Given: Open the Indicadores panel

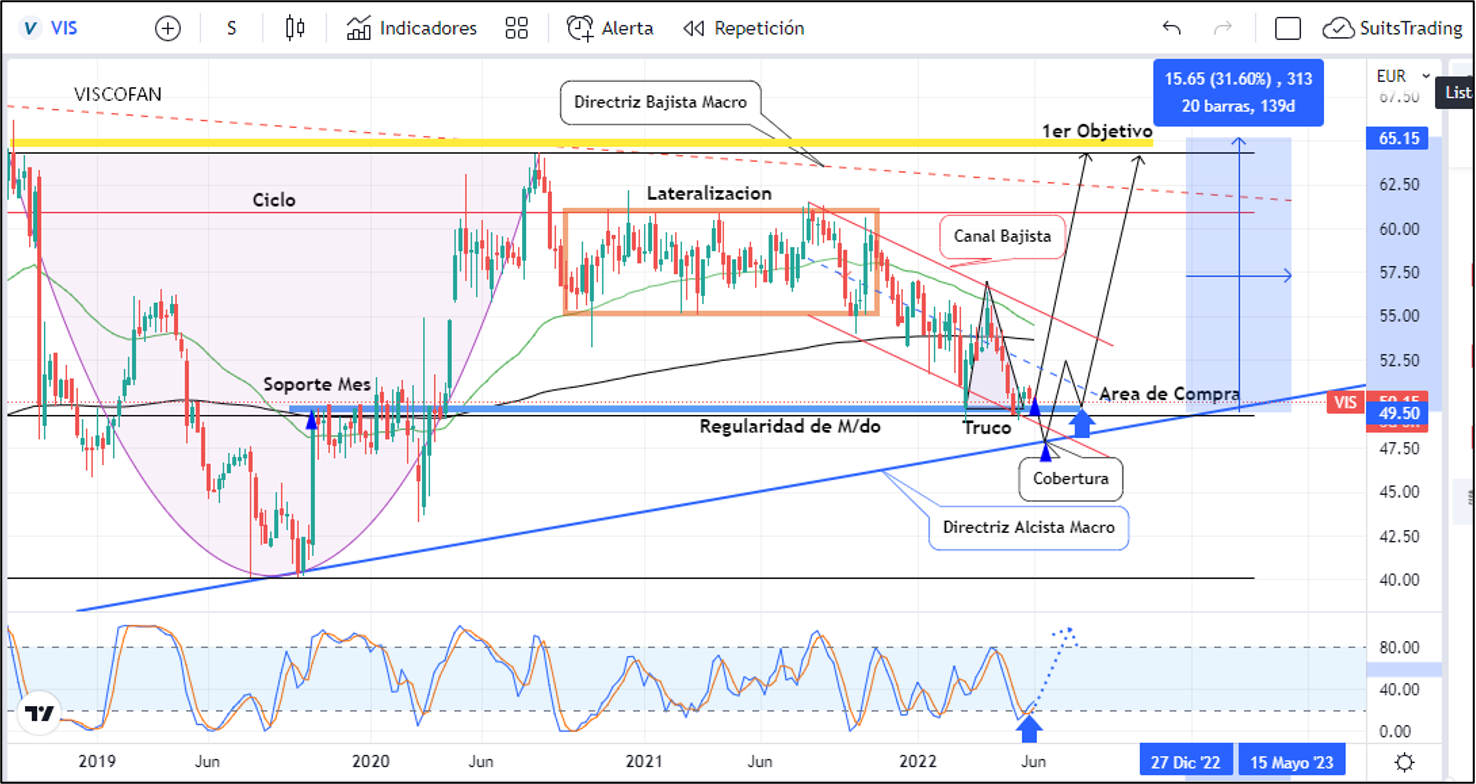Looking at the screenshot, I should point(412,28).
